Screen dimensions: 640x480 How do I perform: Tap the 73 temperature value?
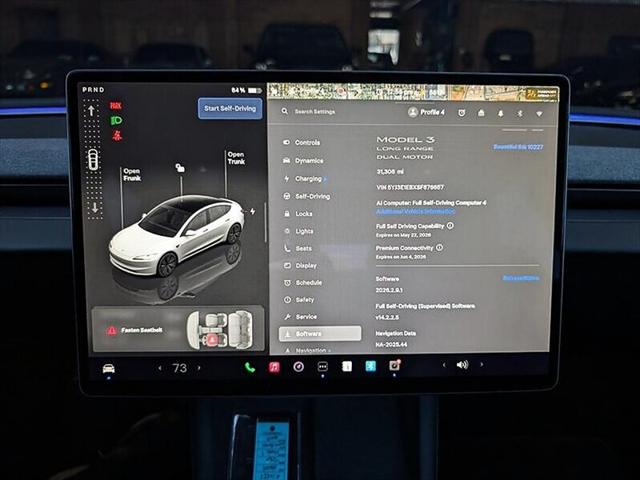click(180, 368)
